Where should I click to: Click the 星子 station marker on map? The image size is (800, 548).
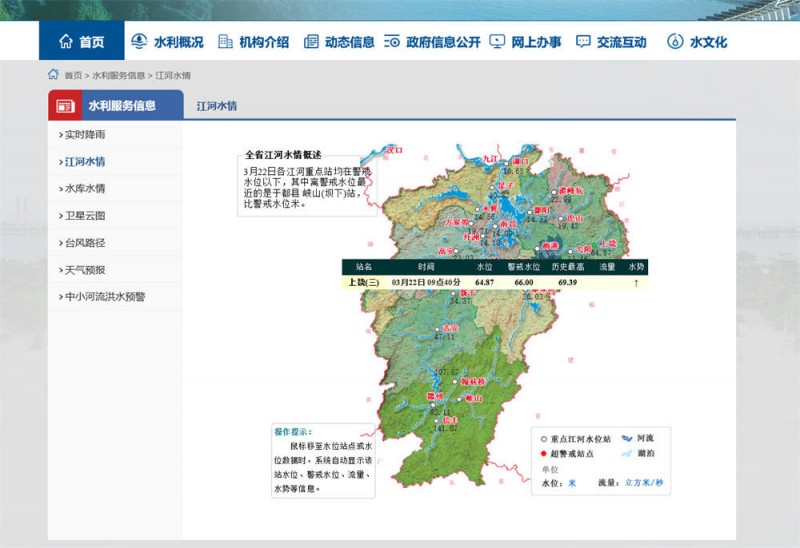click(492, 188)
